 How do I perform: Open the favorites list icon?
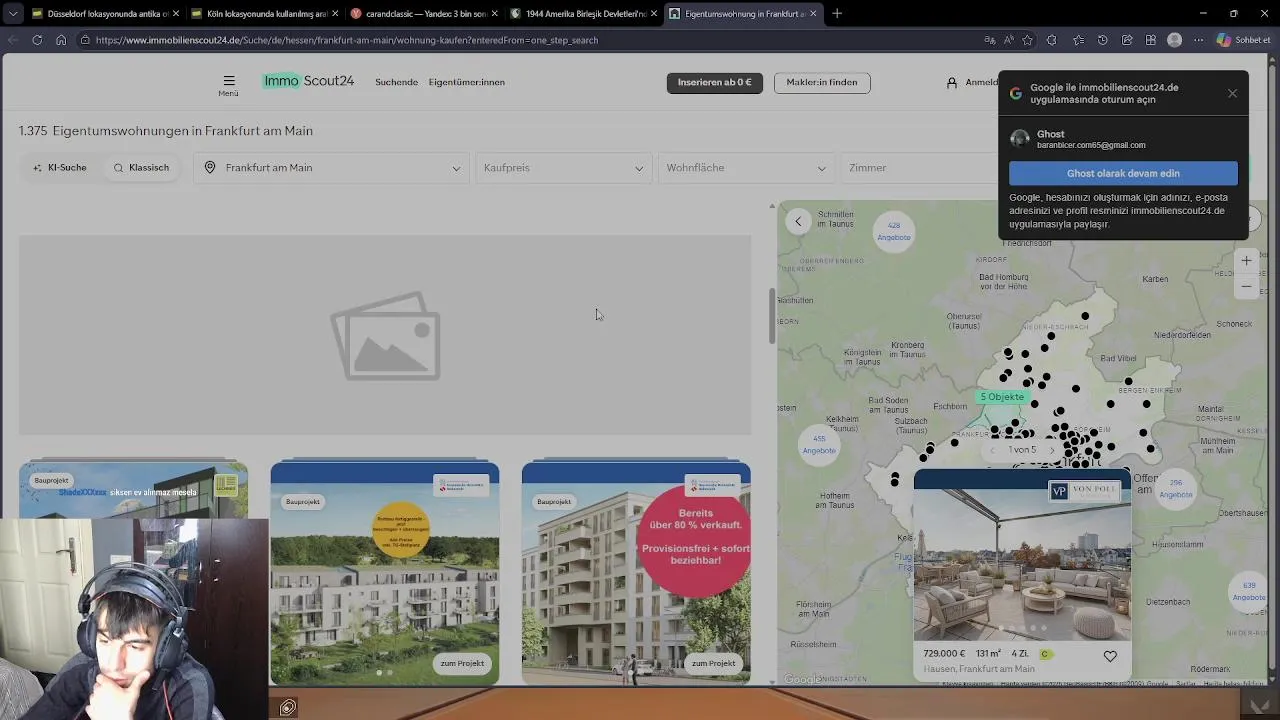point(1078,40)
